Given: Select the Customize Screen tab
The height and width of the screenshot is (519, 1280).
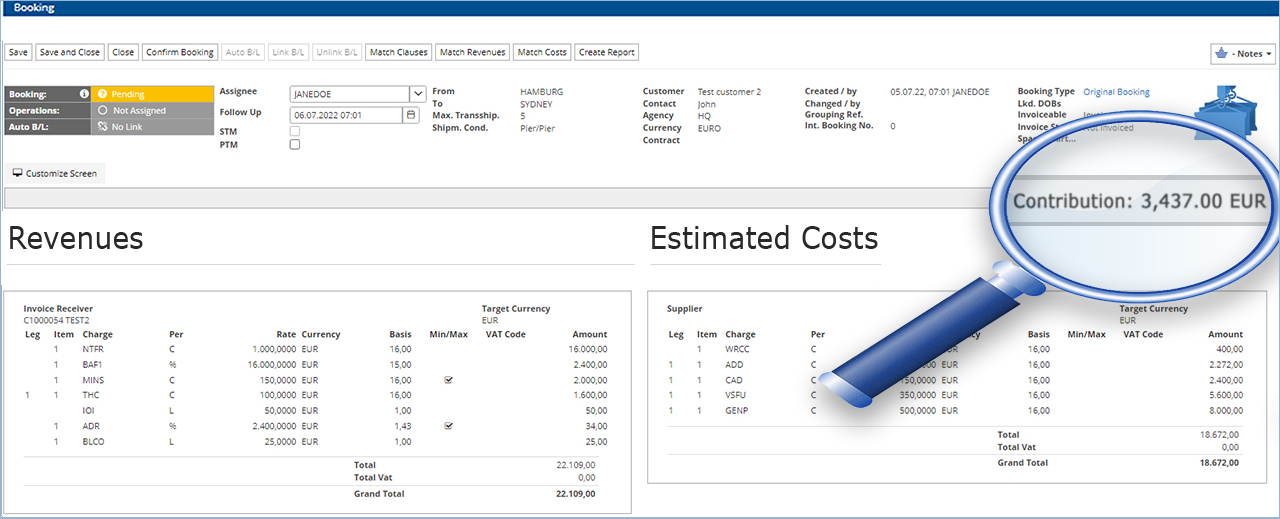Looking at the screenshot, I should coord(55,174).
